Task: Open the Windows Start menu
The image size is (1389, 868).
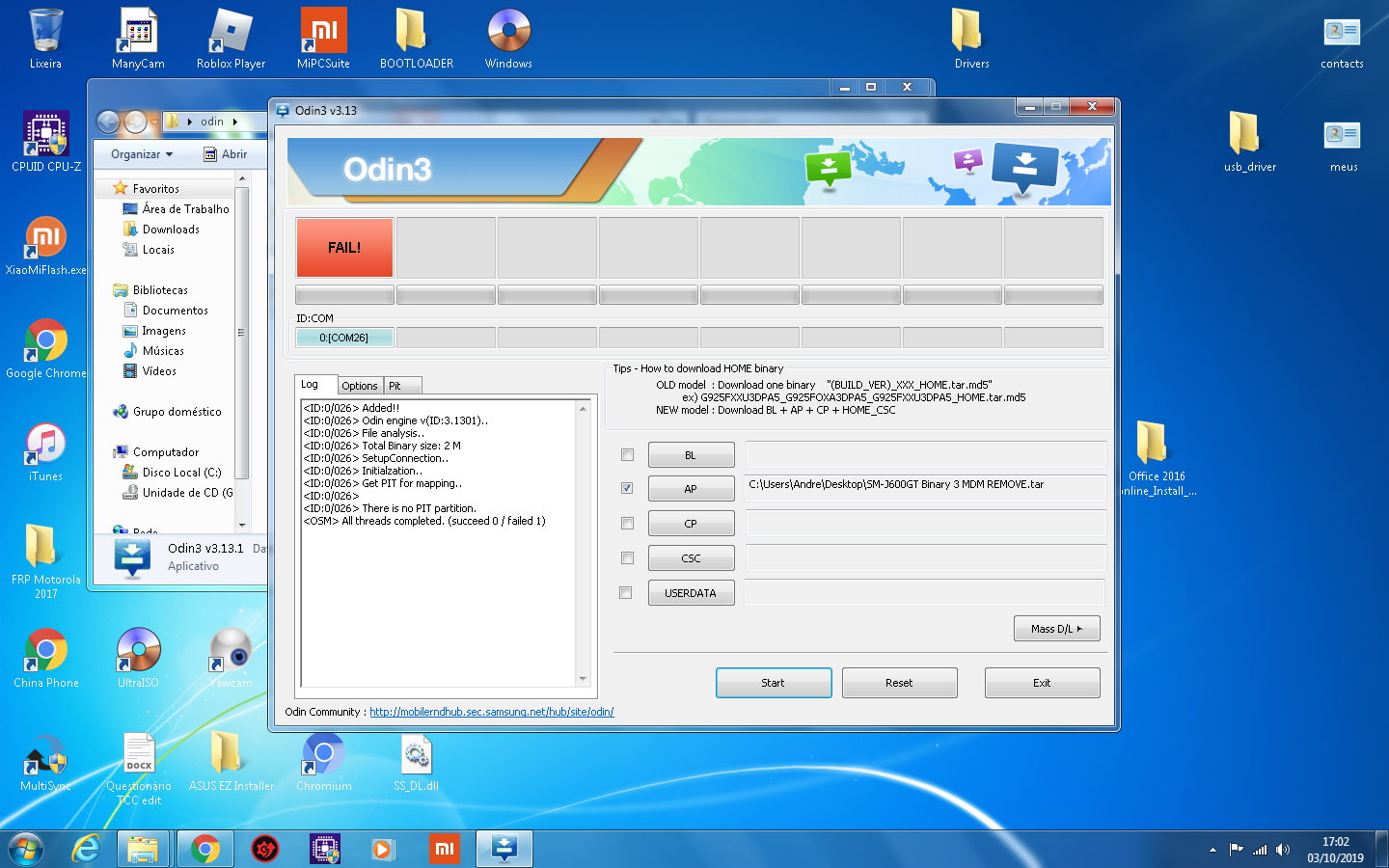Action: click(x=26, y=849)
